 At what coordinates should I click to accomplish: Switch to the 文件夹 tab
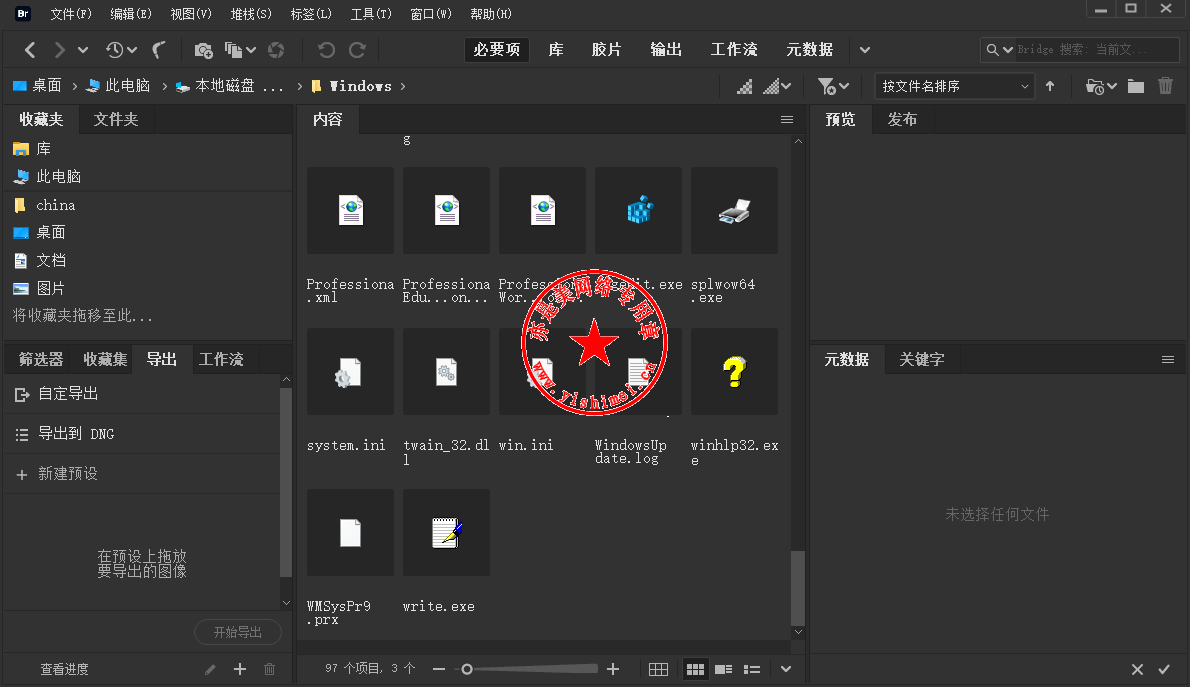pos(115,119)
